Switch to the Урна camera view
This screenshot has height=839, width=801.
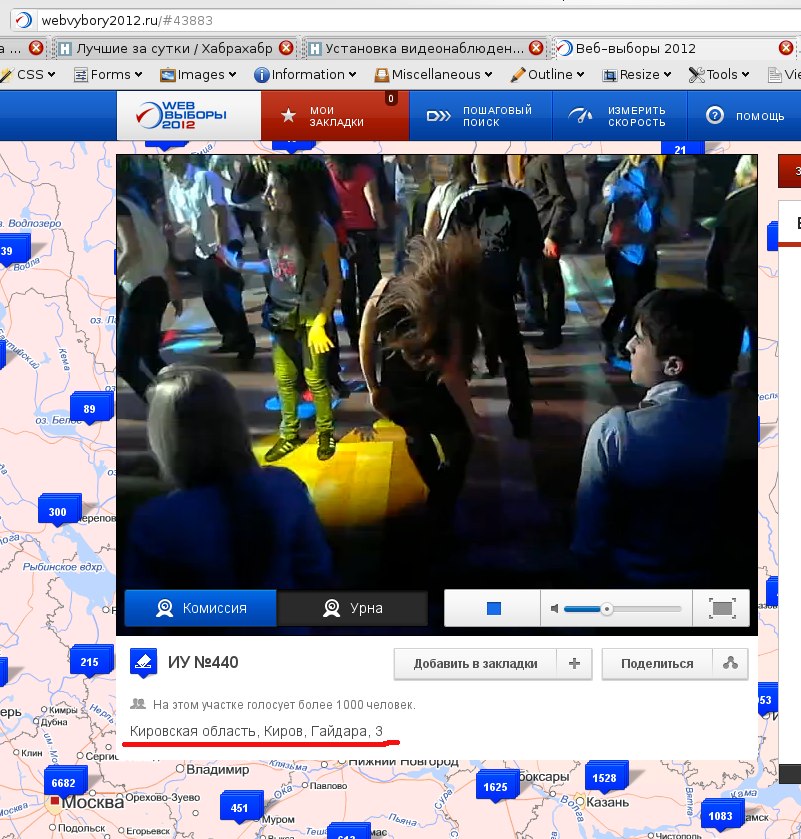pyautogui.click(x=352, y=608)
